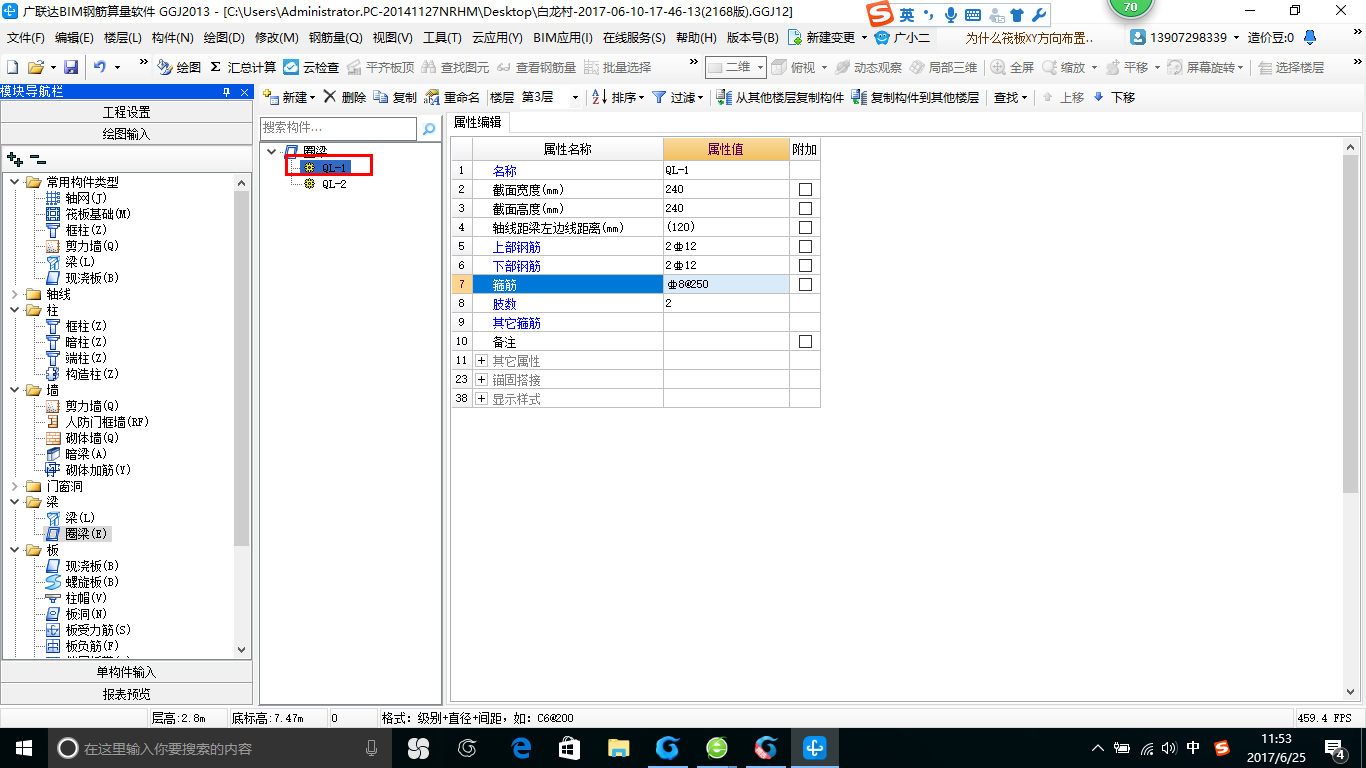The height and width of the screenshot is (768, 1366).
Task: Open 文件(F) menu
Action: tap(26, 37)
